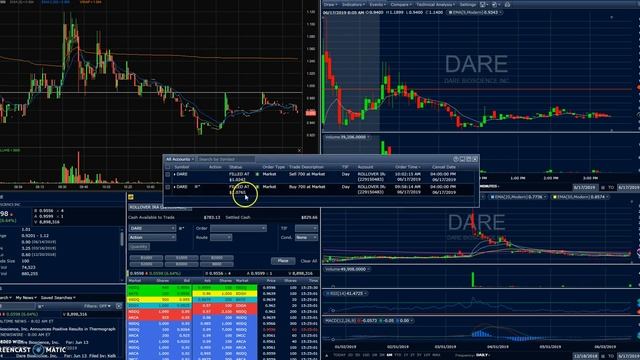640x360 pixels.
Task: Toggle the select-all orders checkbox in the header
Action: 168,167
